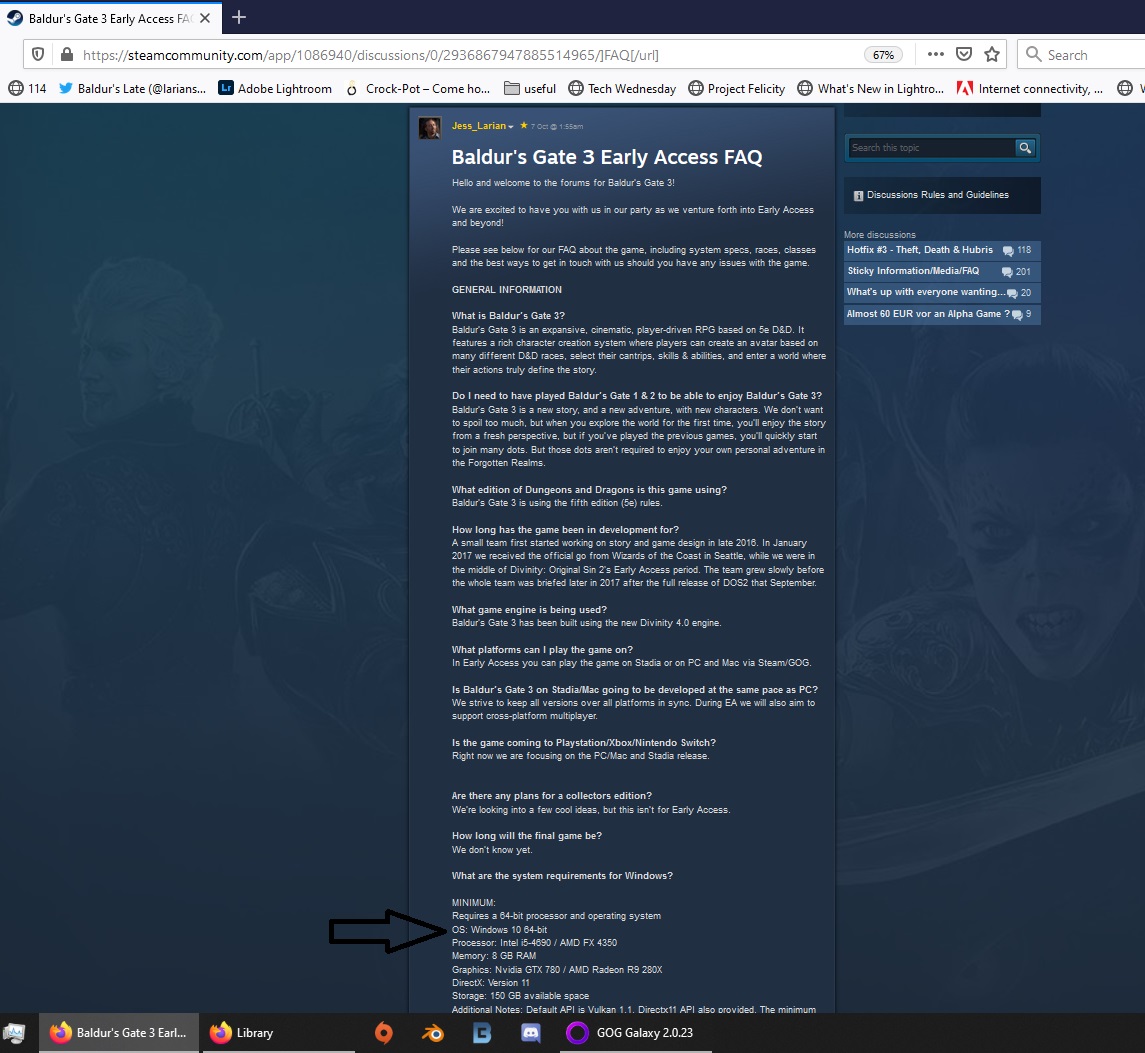This screenshot has height=1053, width=1145.
Task: Click Jess_Larian's avatar thumbnail
Action: click(429, 128)
